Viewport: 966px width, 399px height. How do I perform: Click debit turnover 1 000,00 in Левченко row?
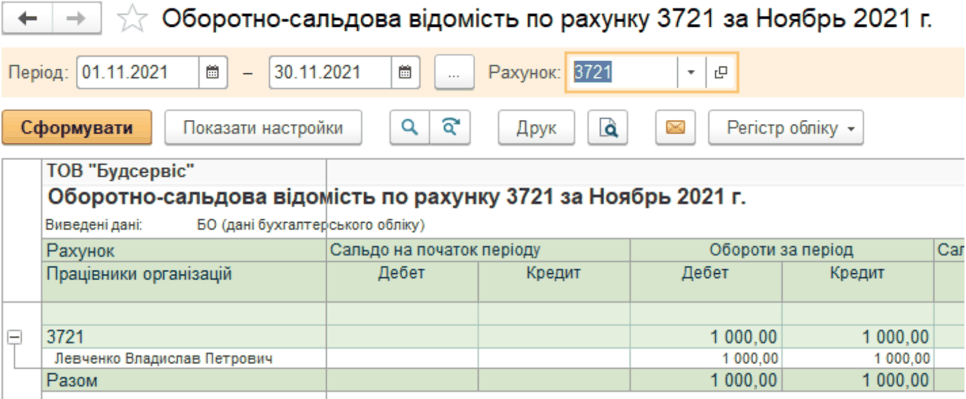click(706, 358)
